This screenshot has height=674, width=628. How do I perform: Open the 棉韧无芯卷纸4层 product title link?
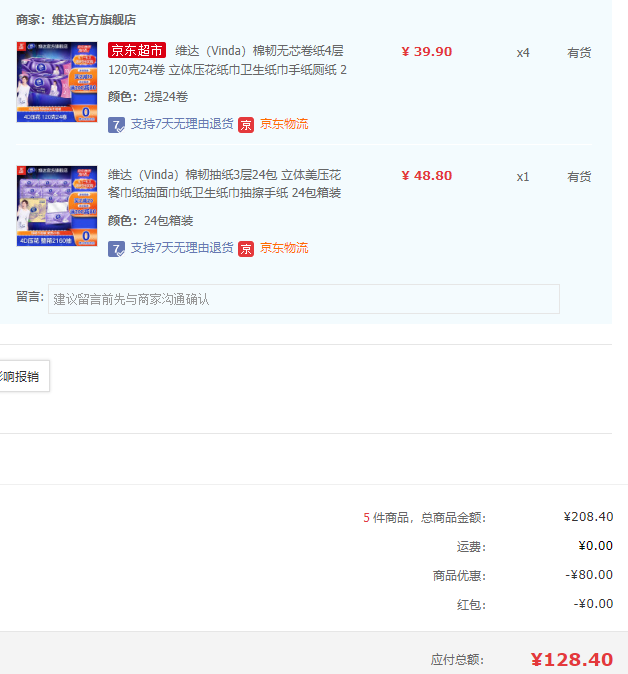227,60
